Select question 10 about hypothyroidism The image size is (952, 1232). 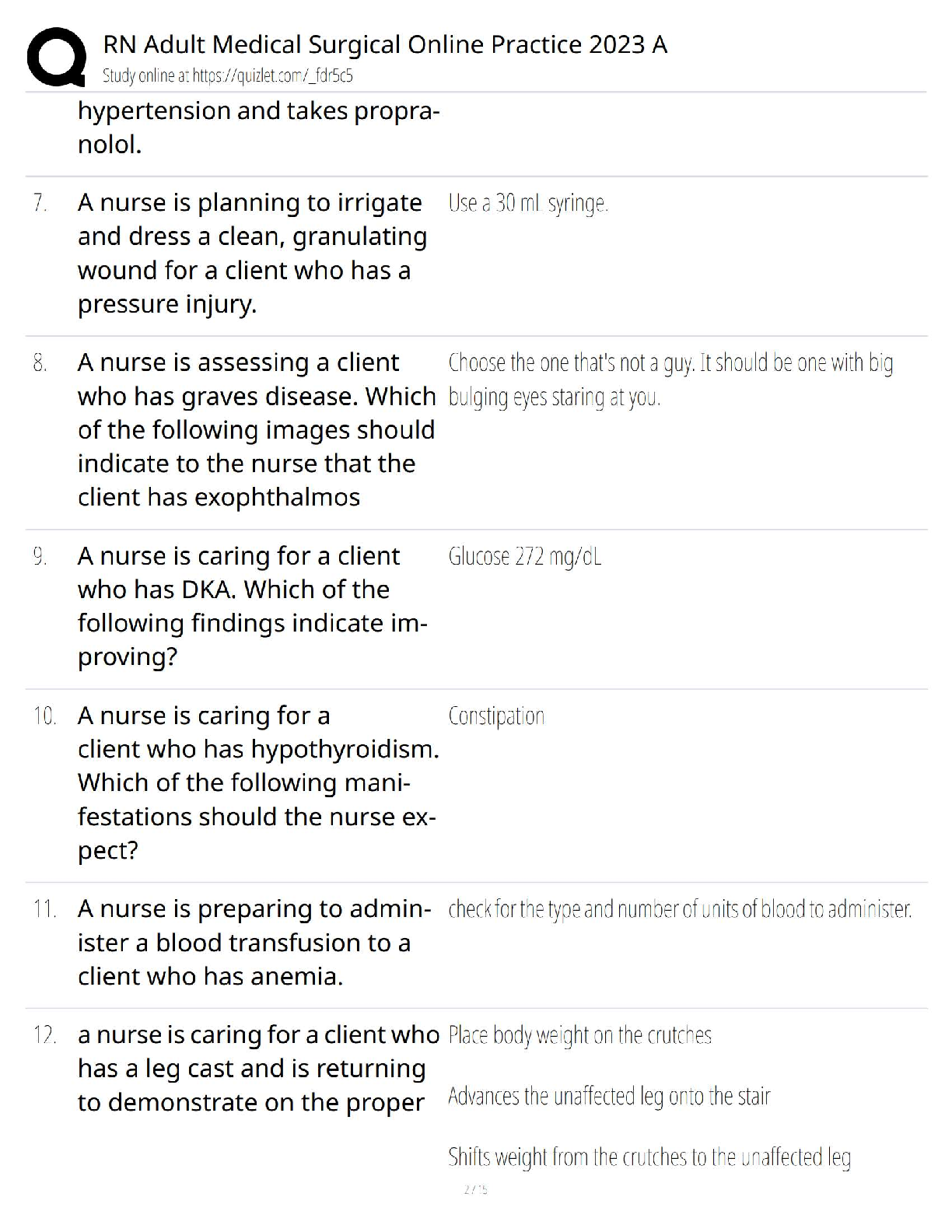[257, 782]
